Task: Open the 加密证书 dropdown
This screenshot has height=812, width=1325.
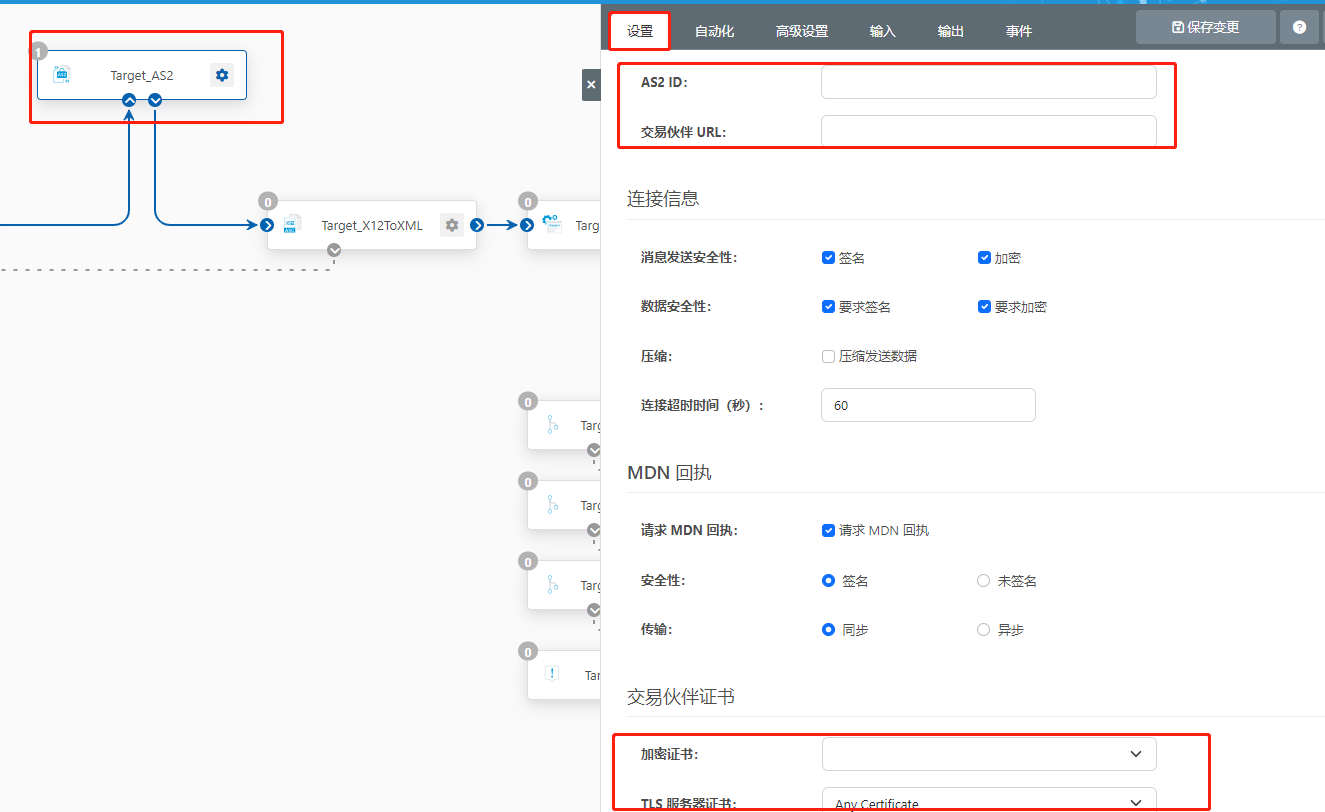Action: pos(988,754)
